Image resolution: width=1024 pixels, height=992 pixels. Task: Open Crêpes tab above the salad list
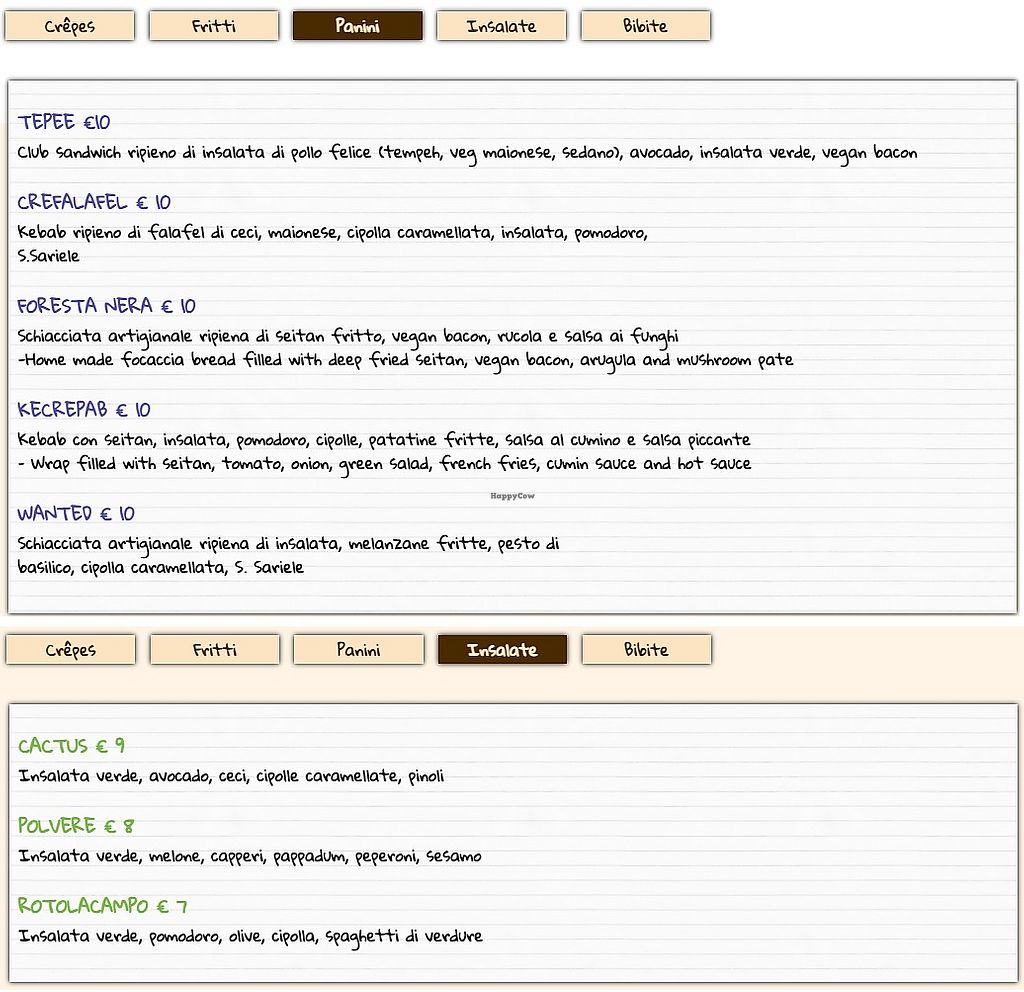click(70, 650)
